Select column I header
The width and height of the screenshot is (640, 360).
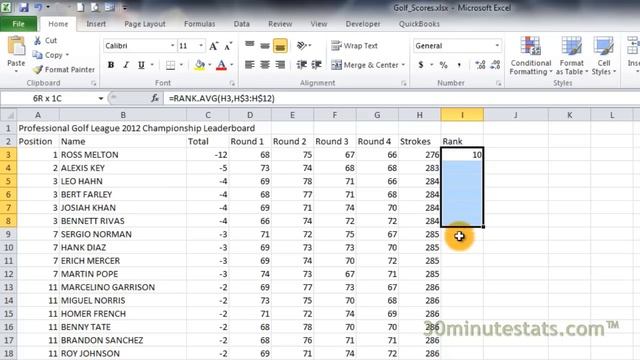[462, 115]
